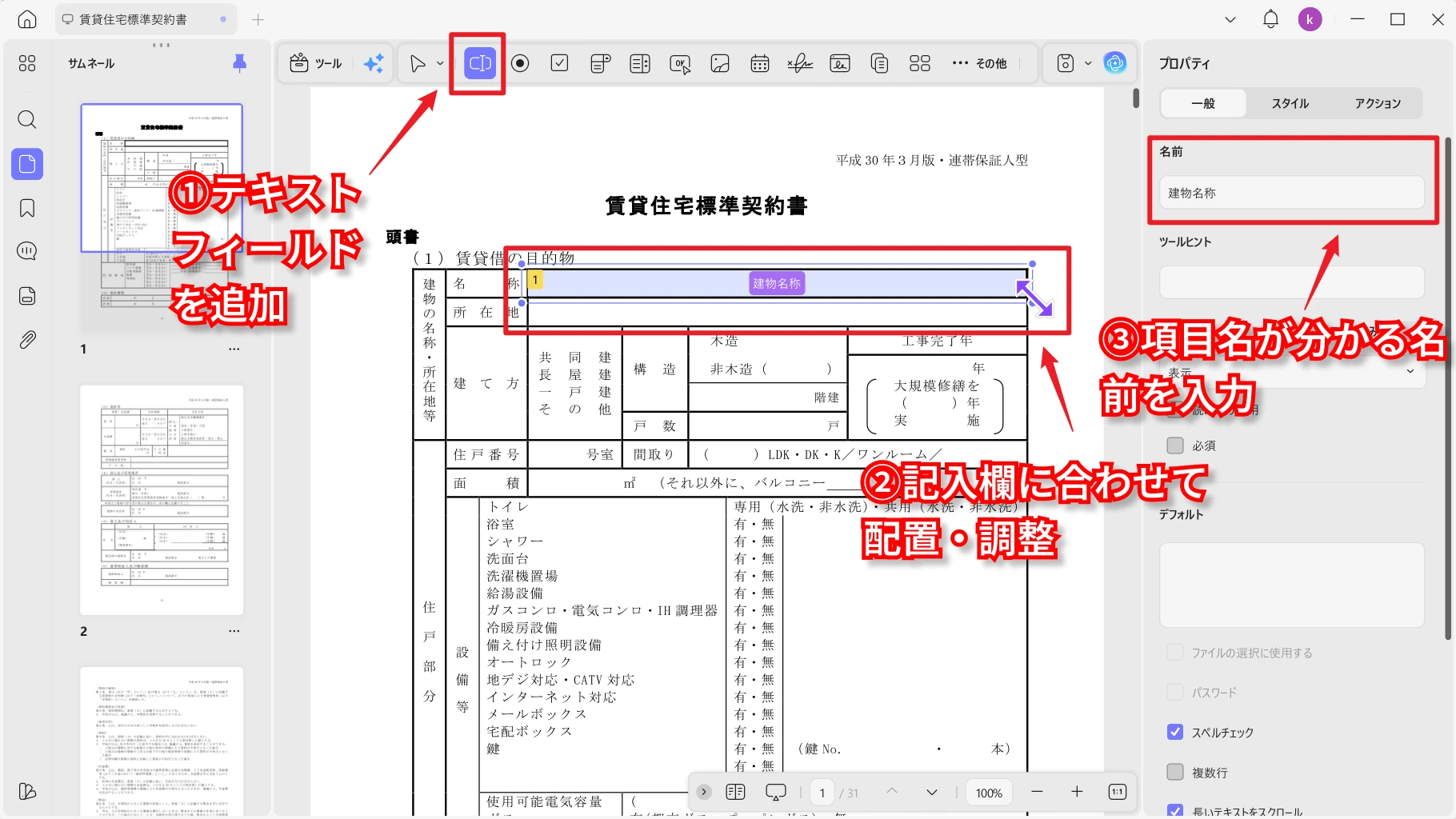Switch to two-page reading view icon
Screen dimensions: 1456x819
[x=735, y=792]
